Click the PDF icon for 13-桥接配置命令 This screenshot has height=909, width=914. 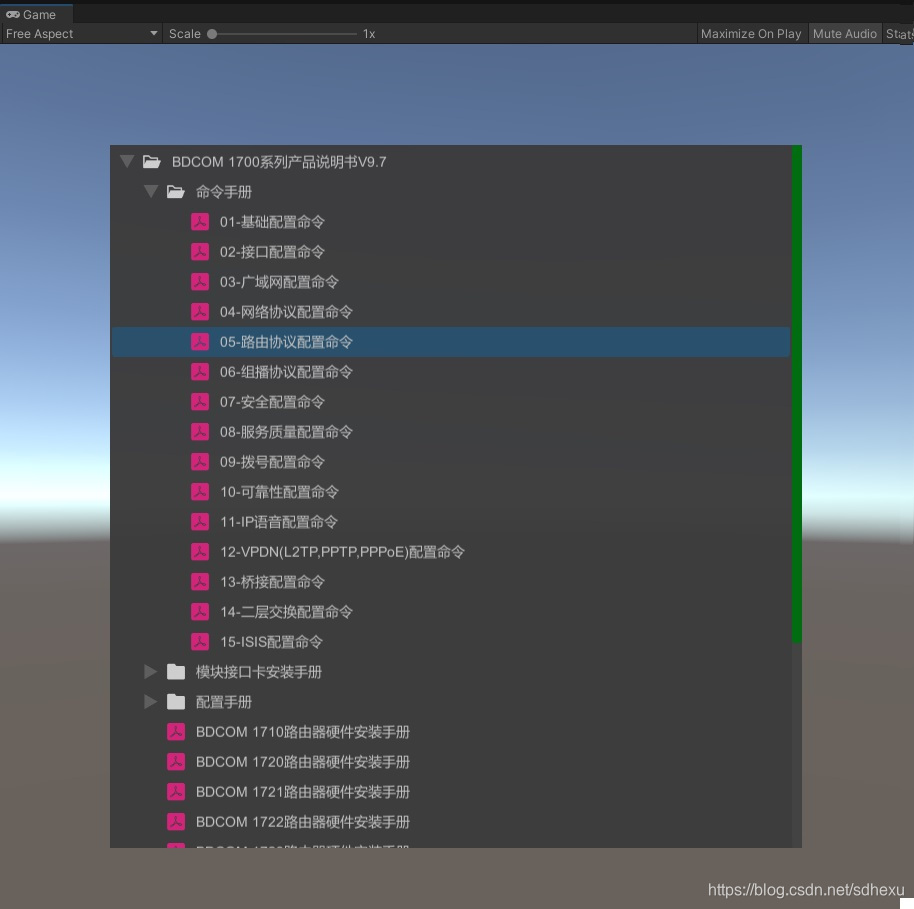[200, 582]
